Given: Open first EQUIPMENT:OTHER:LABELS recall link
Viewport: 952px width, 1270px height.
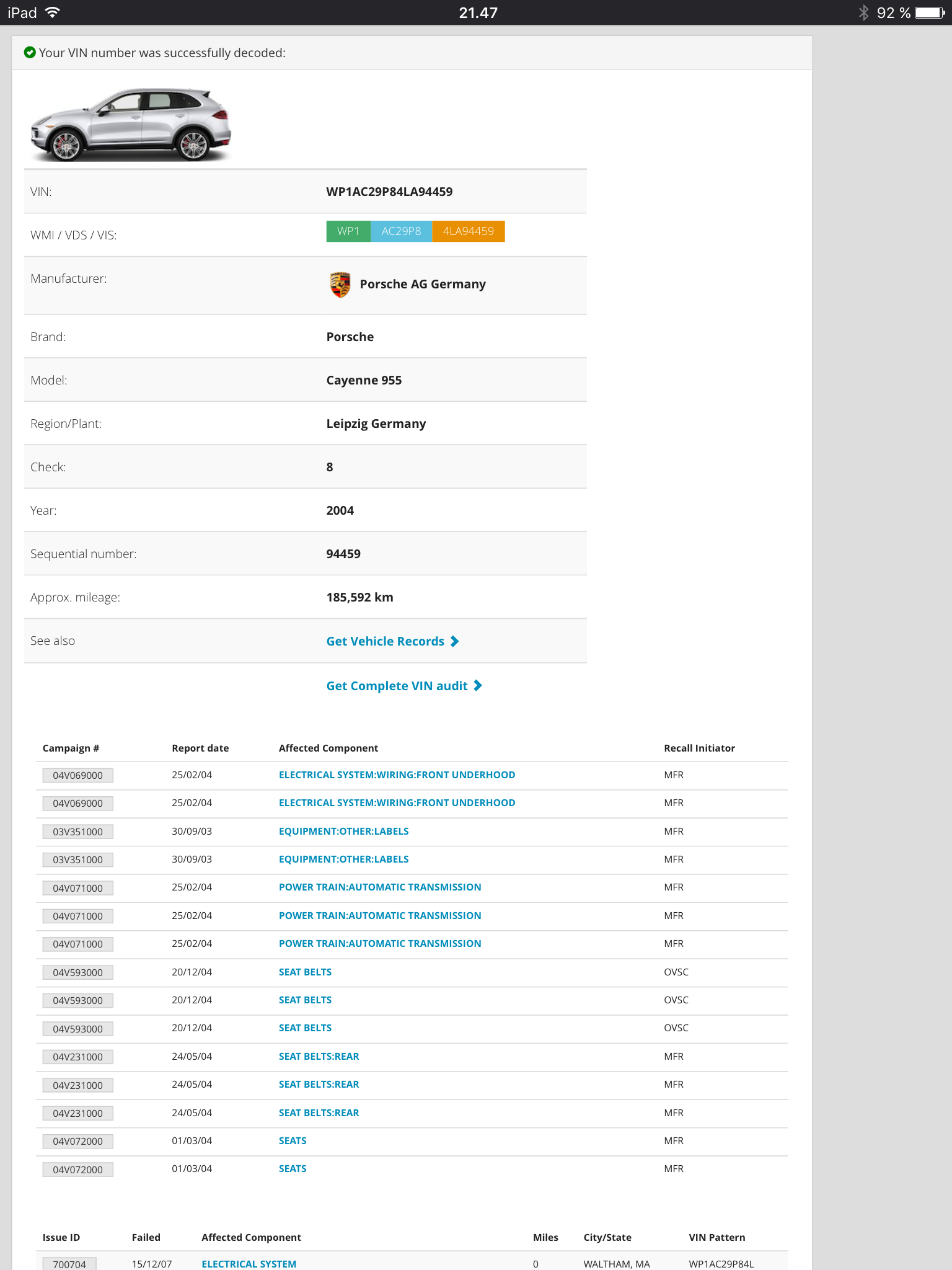Looking at the screenshot, I should (x=343, y=832).
